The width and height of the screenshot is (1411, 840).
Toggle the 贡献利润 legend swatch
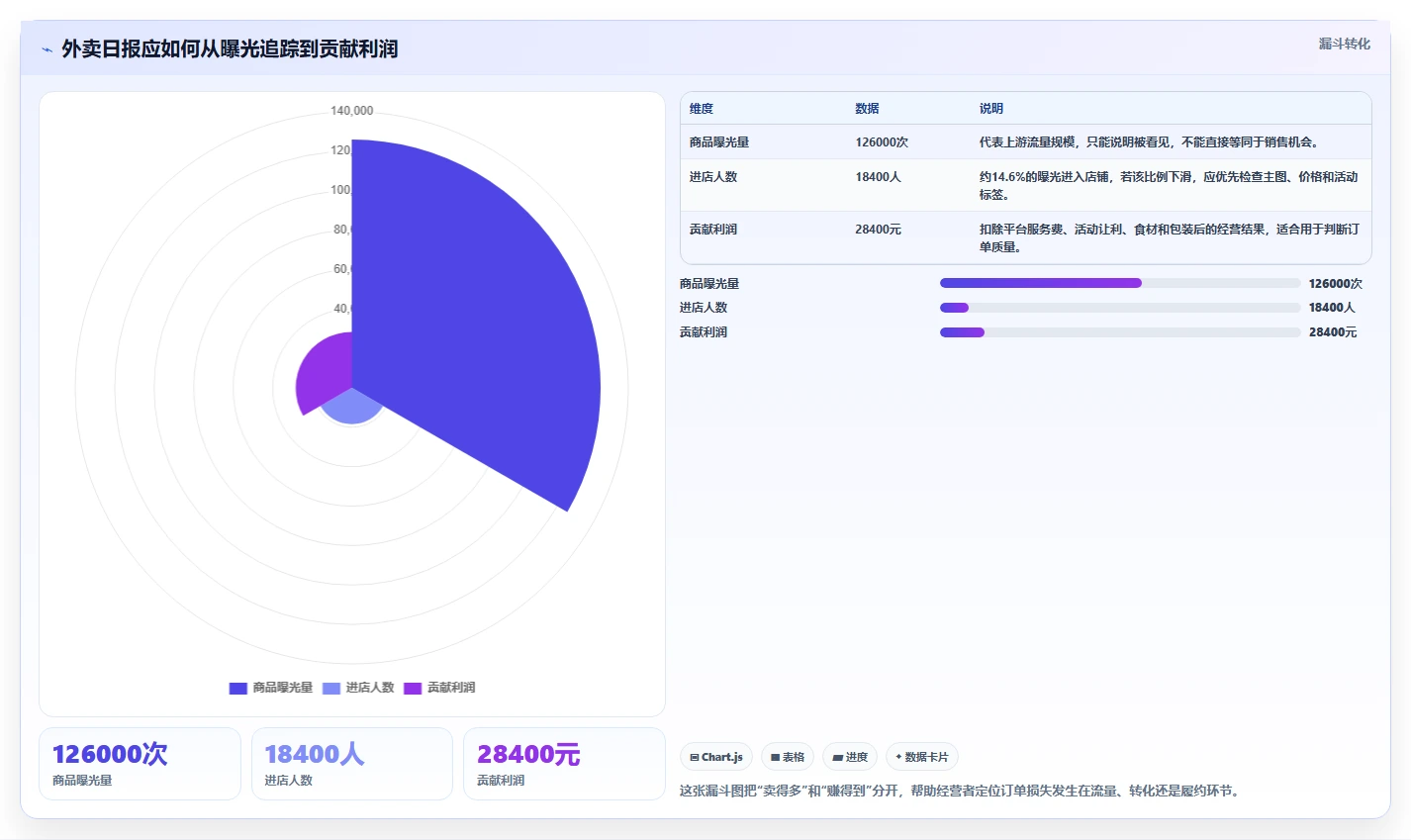pos(413,688)
